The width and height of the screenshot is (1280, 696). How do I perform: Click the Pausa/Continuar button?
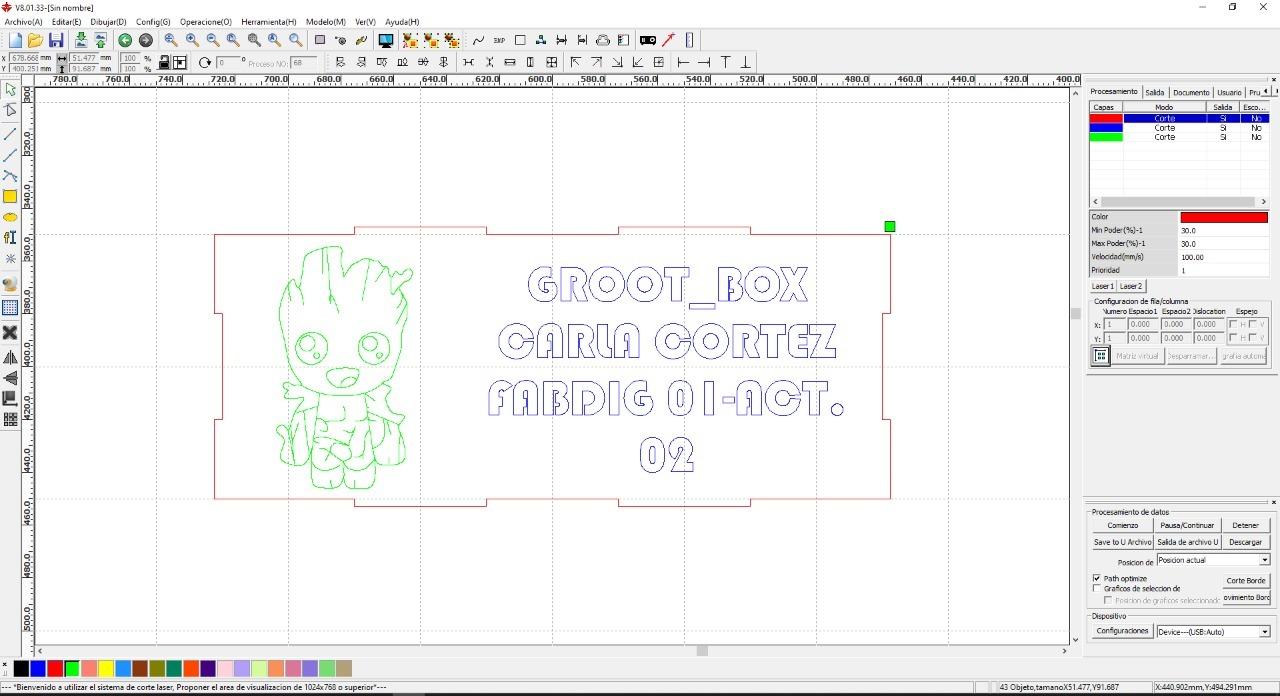(x=1187, y=525)
